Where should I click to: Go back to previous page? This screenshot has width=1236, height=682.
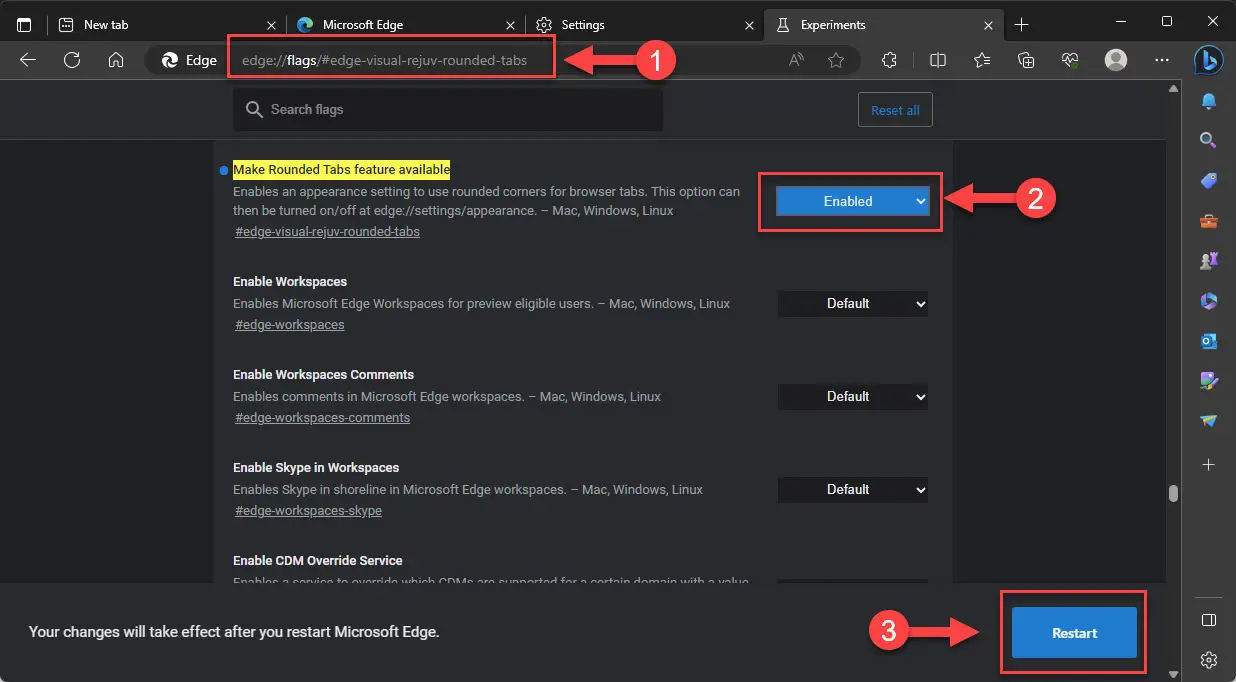click(x=28, y=60)
